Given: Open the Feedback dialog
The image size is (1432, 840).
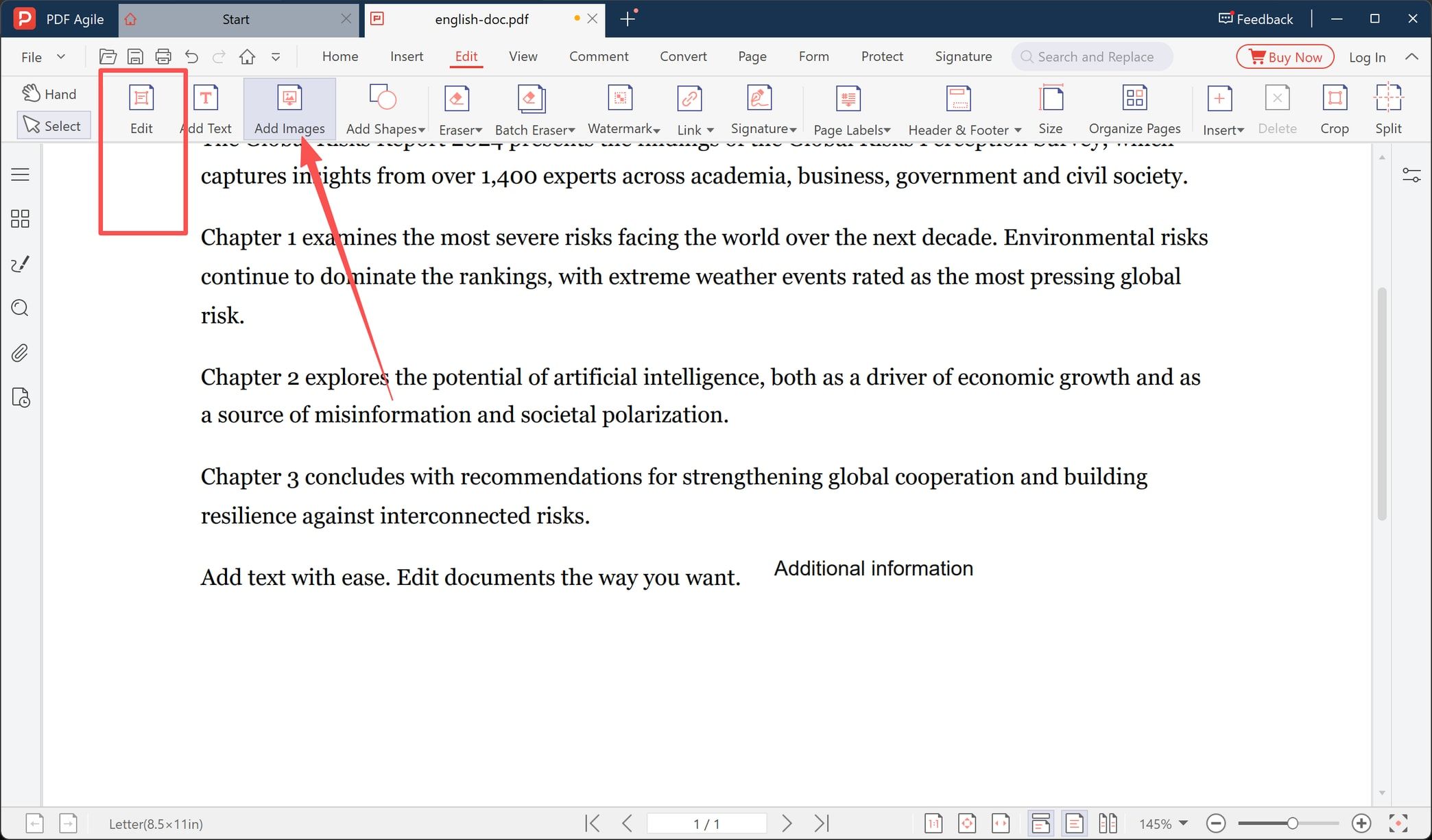Looking at the screenshot, I should tap(1256, 19).
